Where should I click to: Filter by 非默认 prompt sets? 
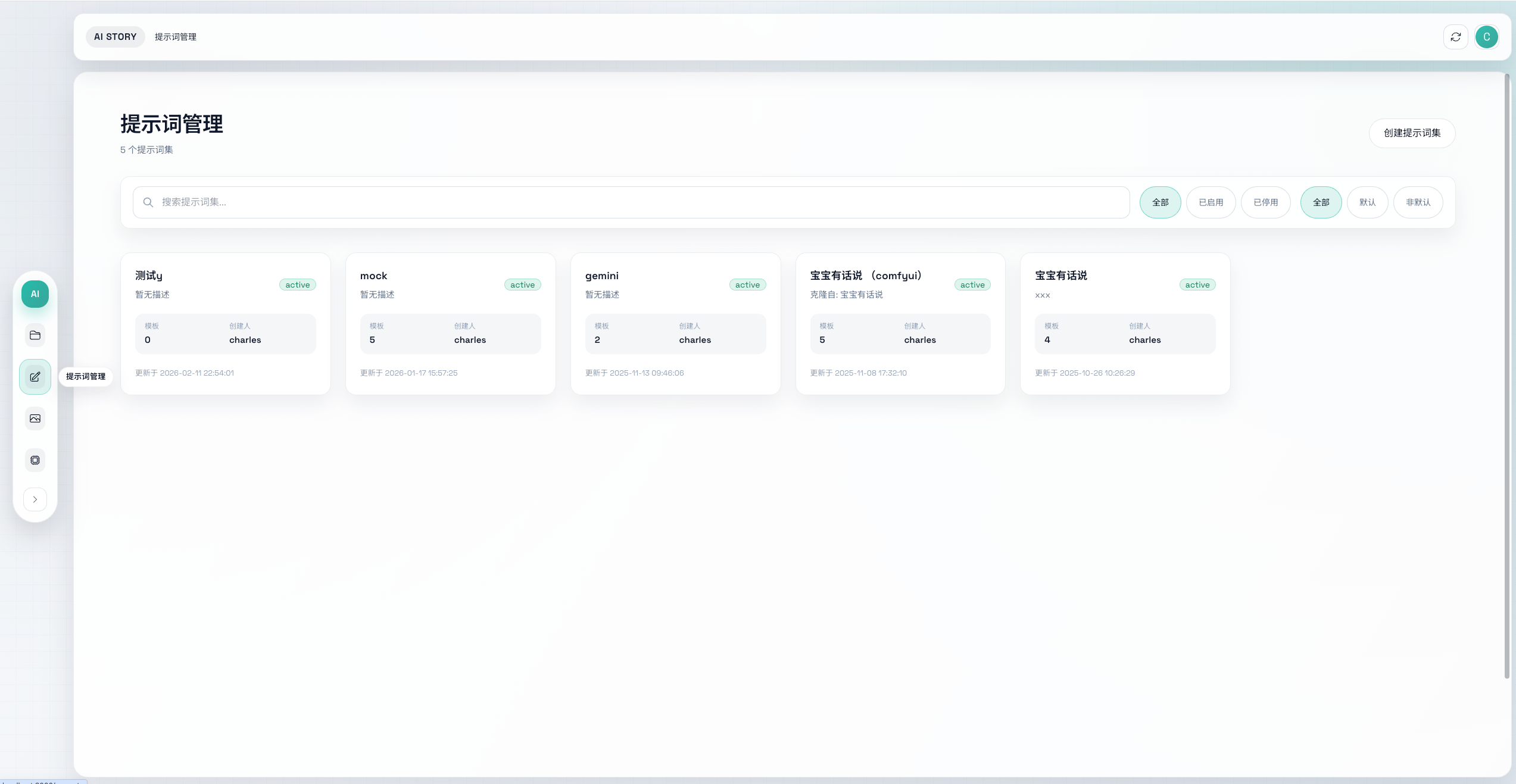(1418, 202)
